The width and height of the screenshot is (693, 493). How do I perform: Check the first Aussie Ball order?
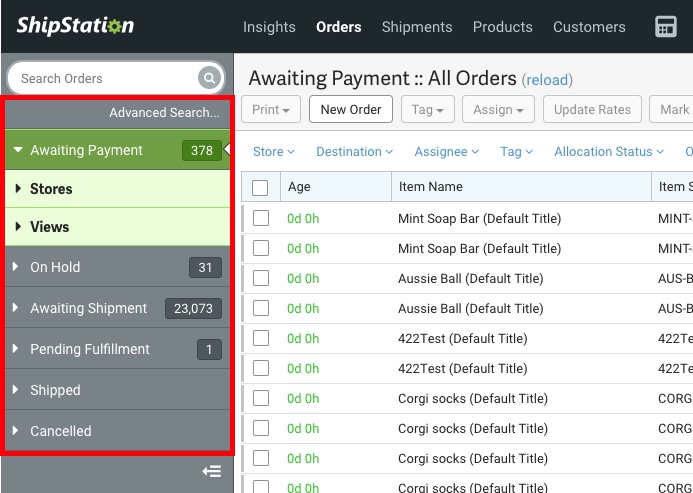pos(261,278)
